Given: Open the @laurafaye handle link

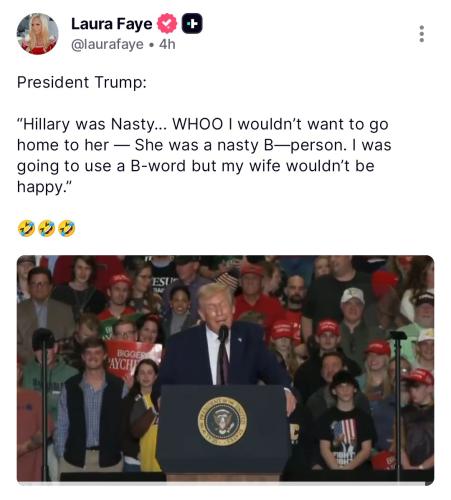Looking at the screenshot, I should [107, 44].
